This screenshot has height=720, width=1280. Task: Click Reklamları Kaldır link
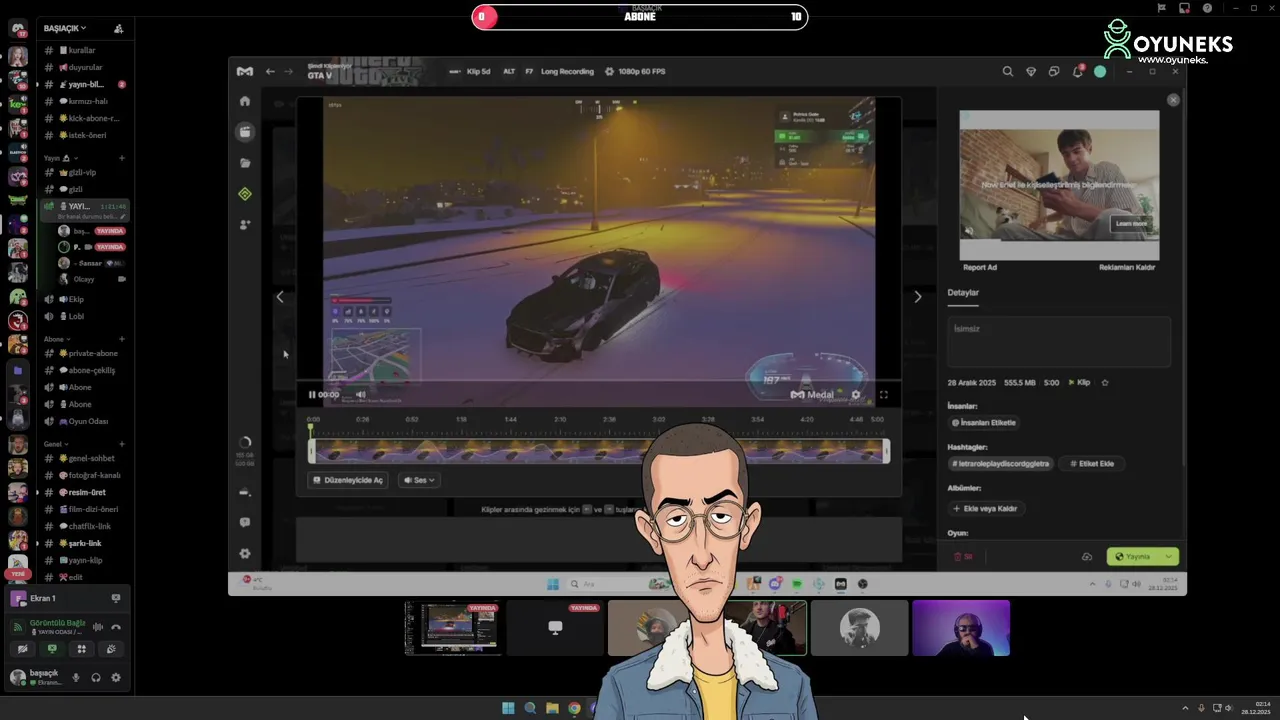1127,268
